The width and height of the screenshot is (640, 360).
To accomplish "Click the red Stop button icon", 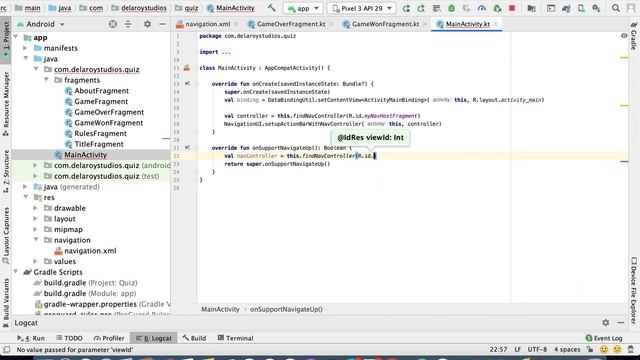I will (512, 8).
